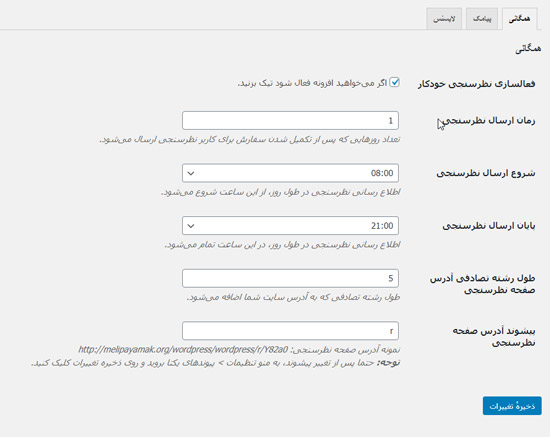Open the end time dropdown showing 21:00
550x437 pixels.
(290, 226)
